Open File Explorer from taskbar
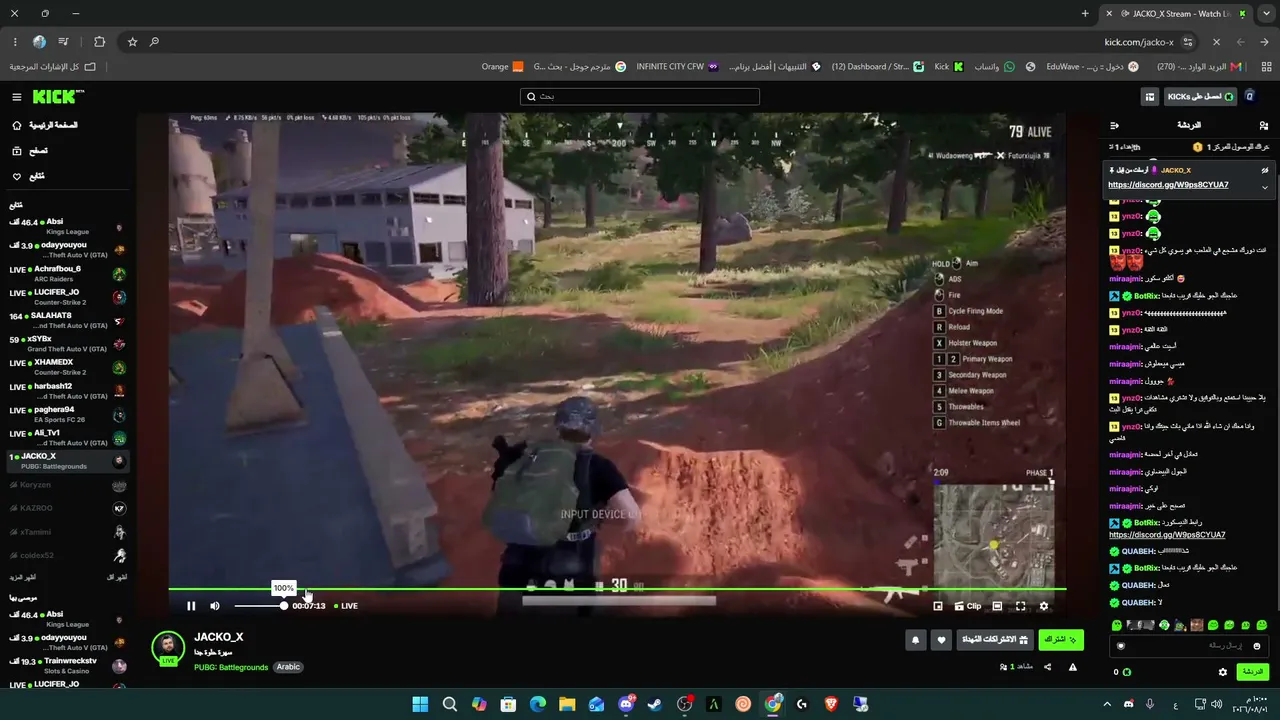Screen dimensions: 1280x720 [567, 704]
